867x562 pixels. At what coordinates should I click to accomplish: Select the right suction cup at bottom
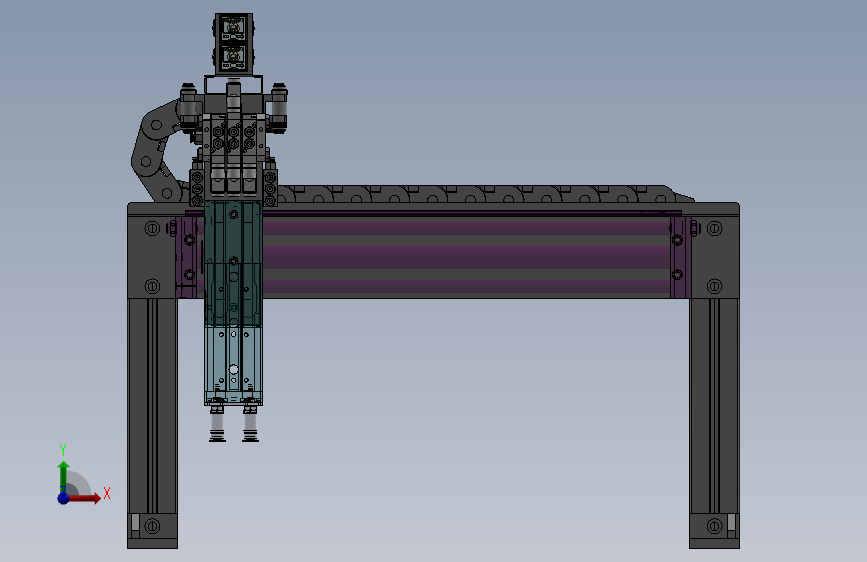[x=250, y=426]
